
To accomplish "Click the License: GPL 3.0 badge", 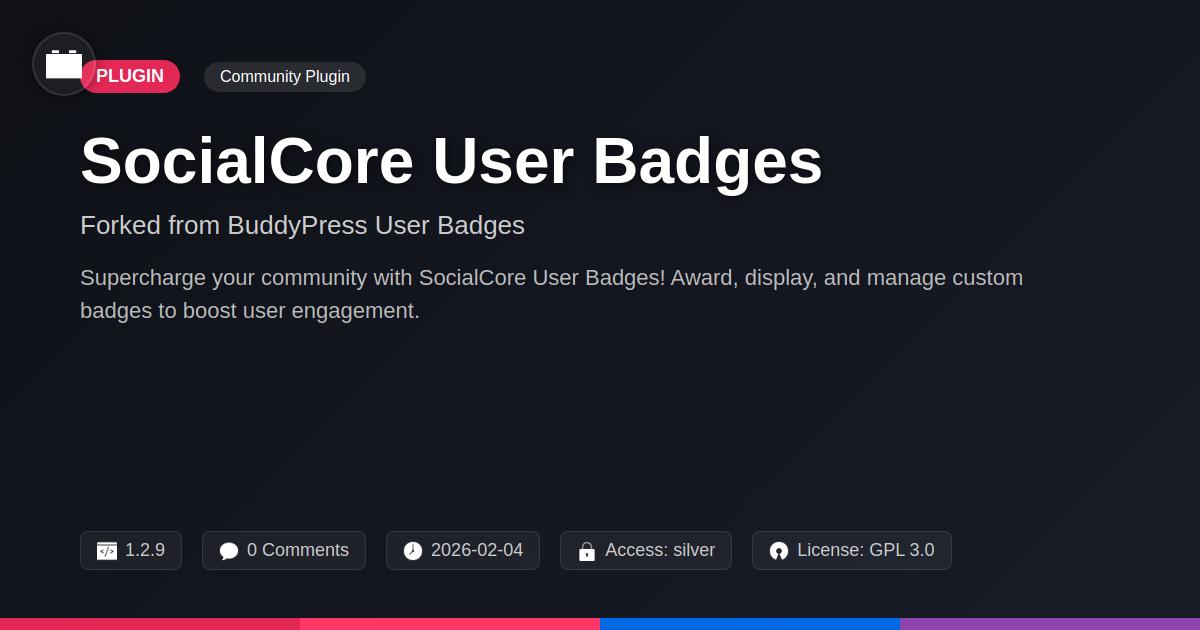I will pos(852,550).
